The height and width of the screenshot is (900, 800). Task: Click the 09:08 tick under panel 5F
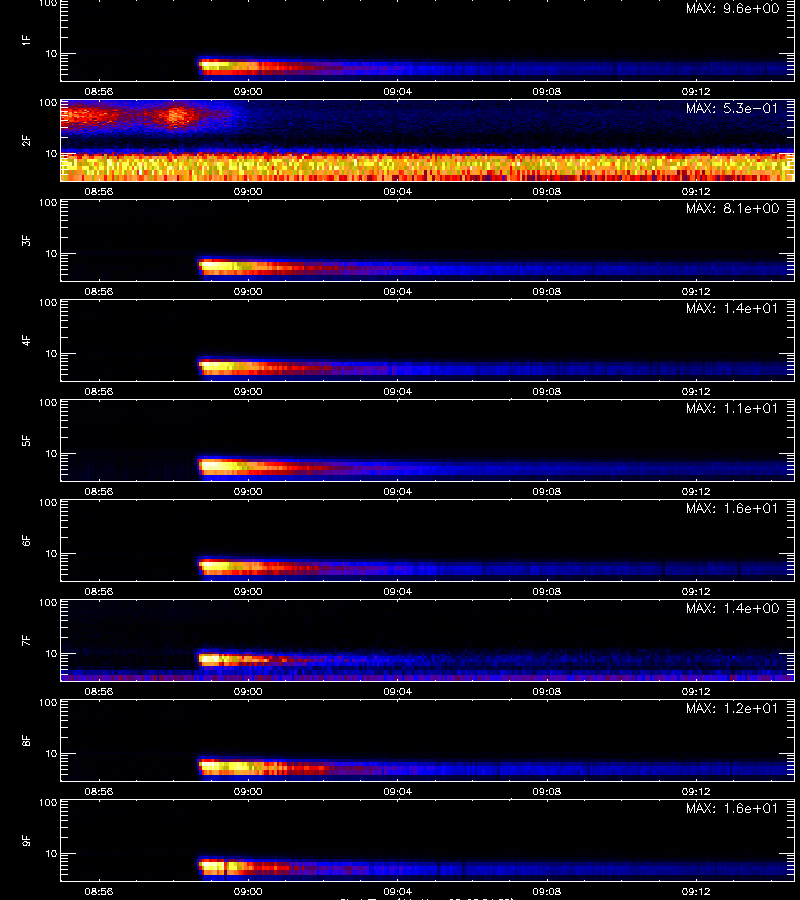pos(546,491)
